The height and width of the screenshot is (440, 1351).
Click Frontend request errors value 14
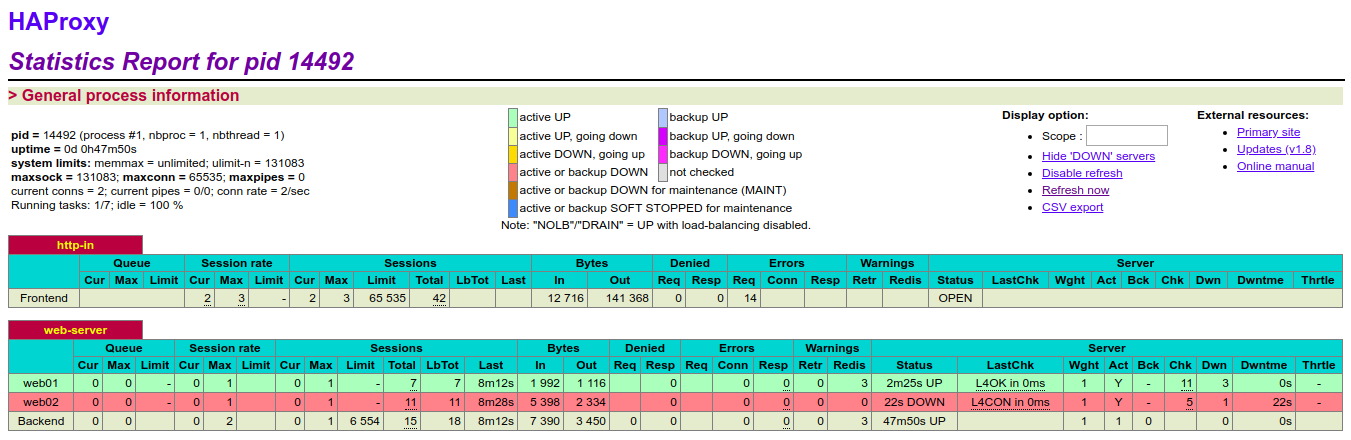point(749,298)
